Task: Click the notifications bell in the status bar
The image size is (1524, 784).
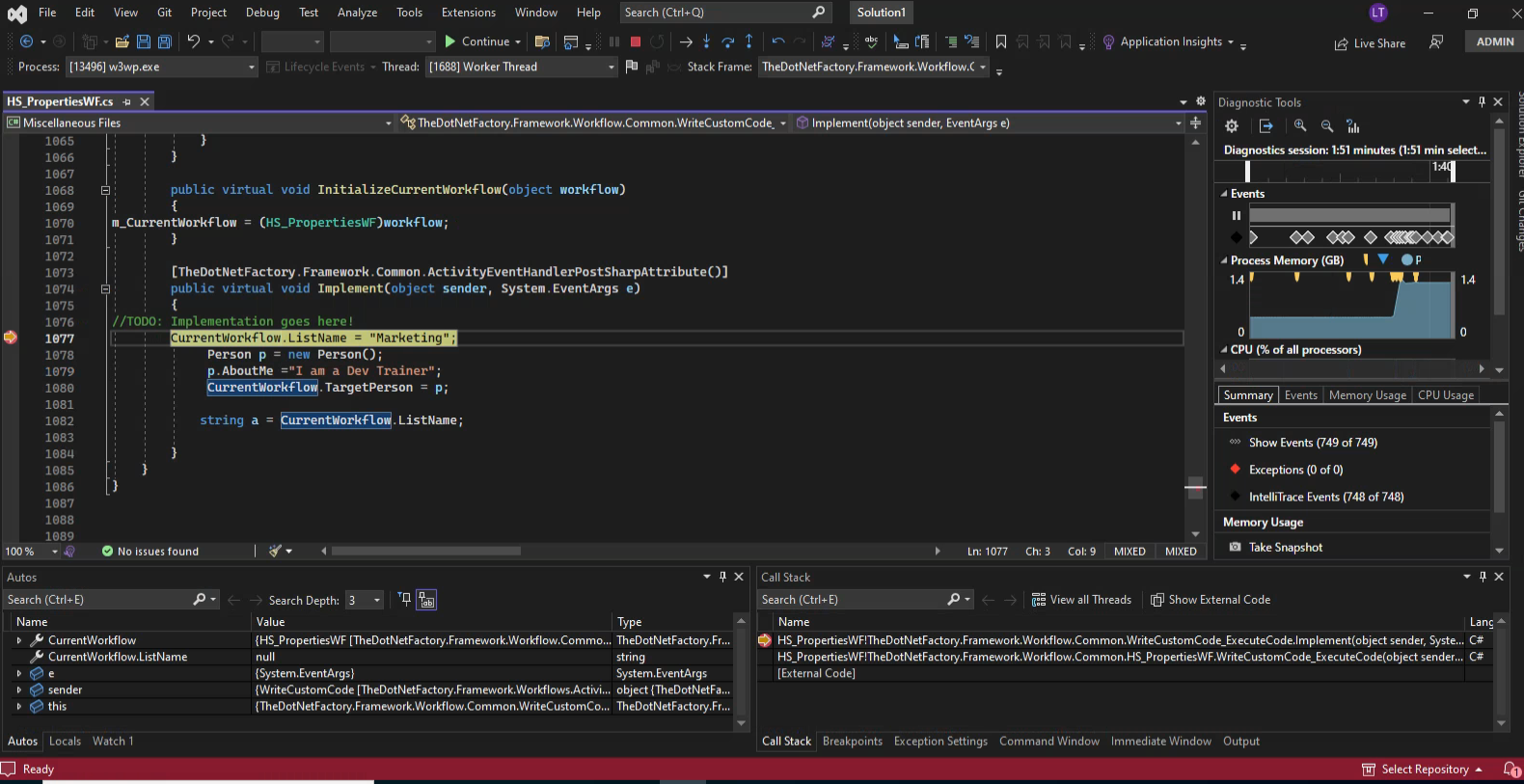Action: (1511, 769)
